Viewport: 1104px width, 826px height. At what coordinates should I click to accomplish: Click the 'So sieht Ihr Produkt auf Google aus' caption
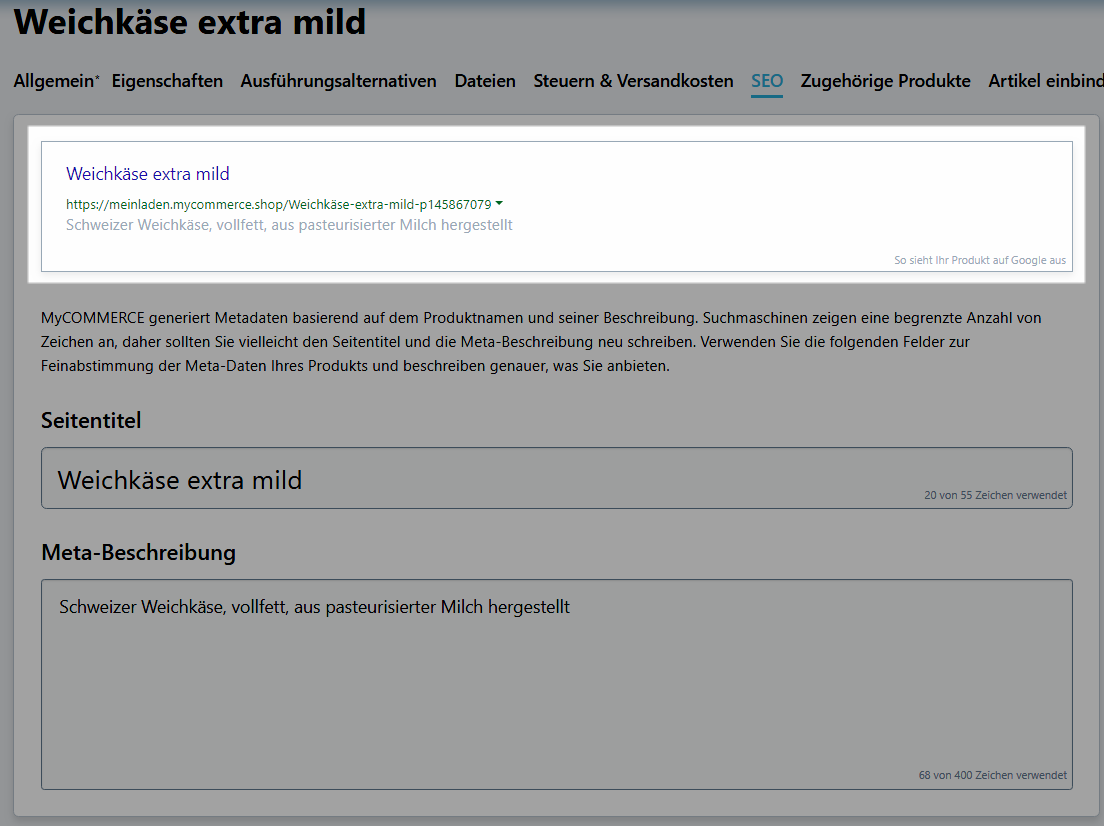(x=979, y=260)
